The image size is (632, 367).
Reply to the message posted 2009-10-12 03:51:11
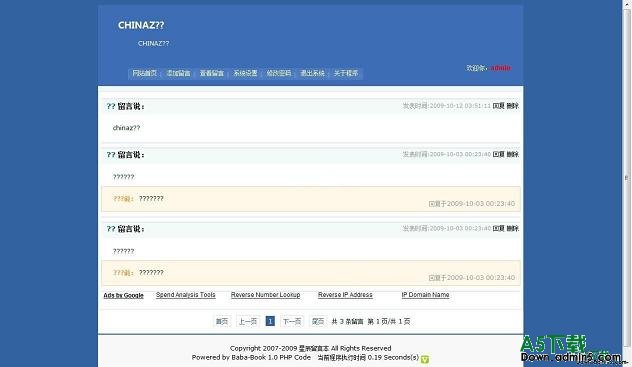[499, 106]
